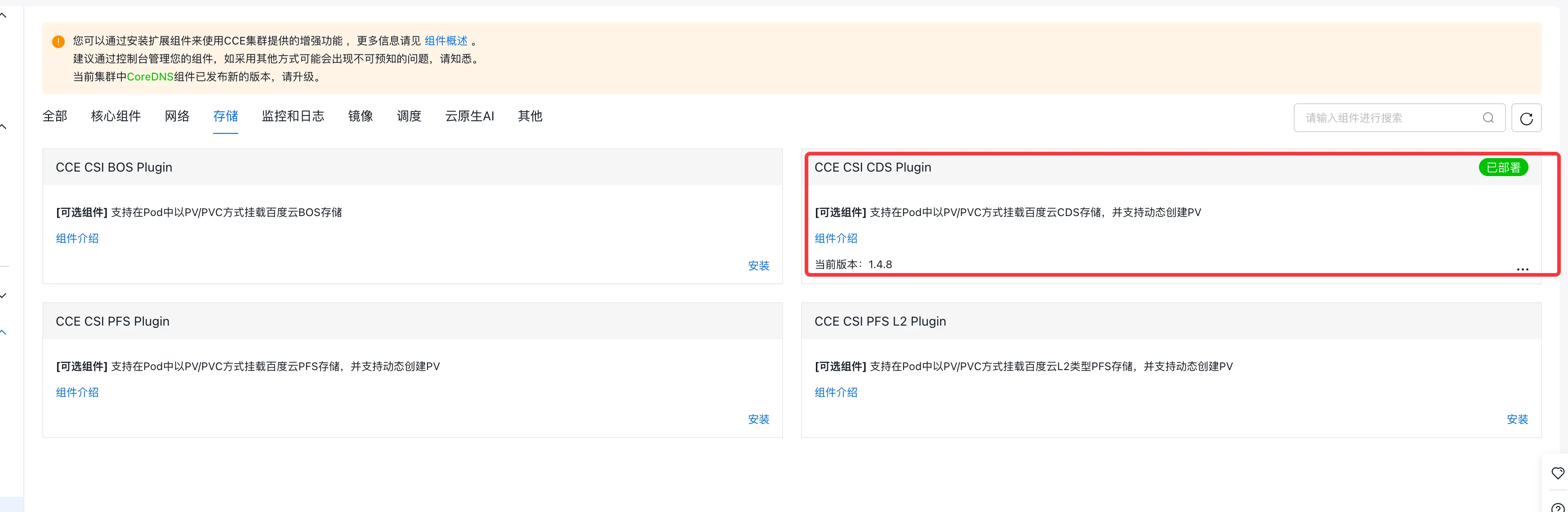Open the 组件概述 link in banner
1568x512 pixels.
[445, 41]
